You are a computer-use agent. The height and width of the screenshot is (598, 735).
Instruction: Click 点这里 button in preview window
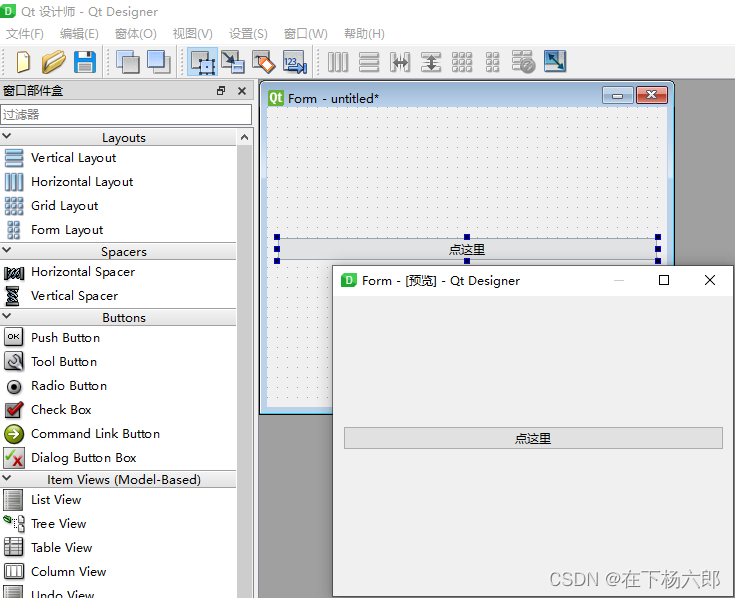(x=533, y=438)
